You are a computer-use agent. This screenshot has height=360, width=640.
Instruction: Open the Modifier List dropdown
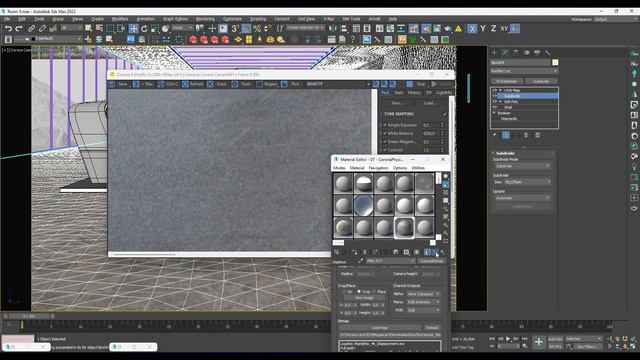pyautogui.click(x=524, y=71)
